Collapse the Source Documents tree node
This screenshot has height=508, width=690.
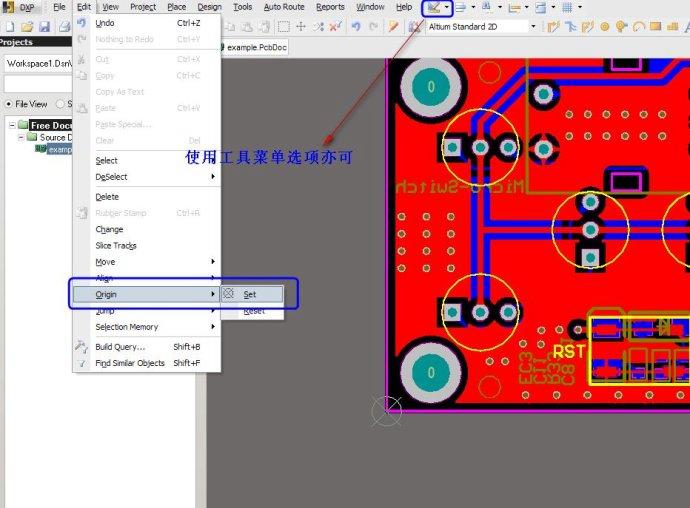coord(21,138)
